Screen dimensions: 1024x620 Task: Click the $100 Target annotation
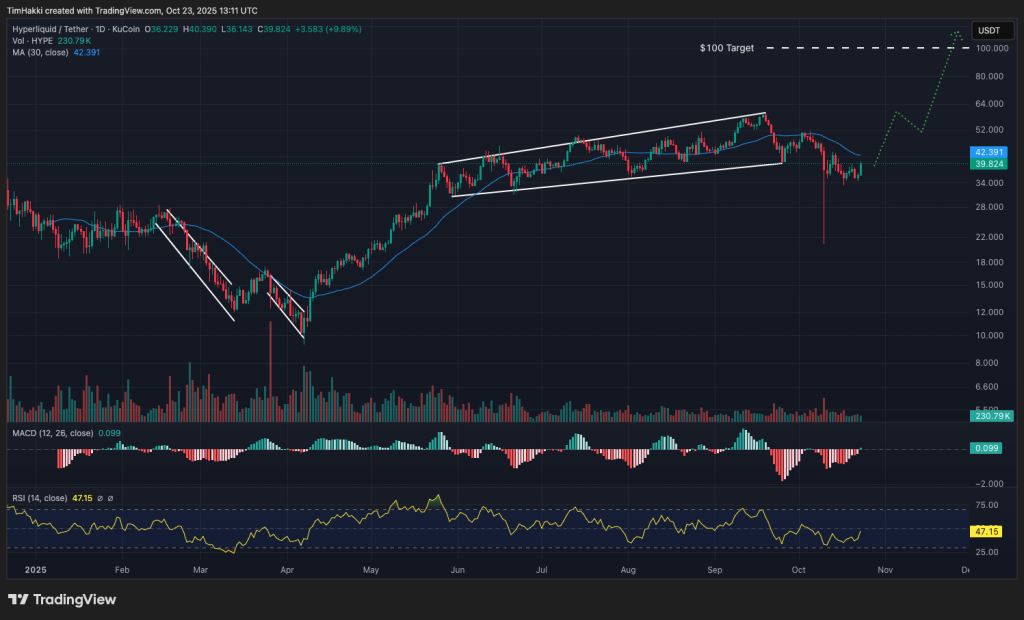(725, 48)
